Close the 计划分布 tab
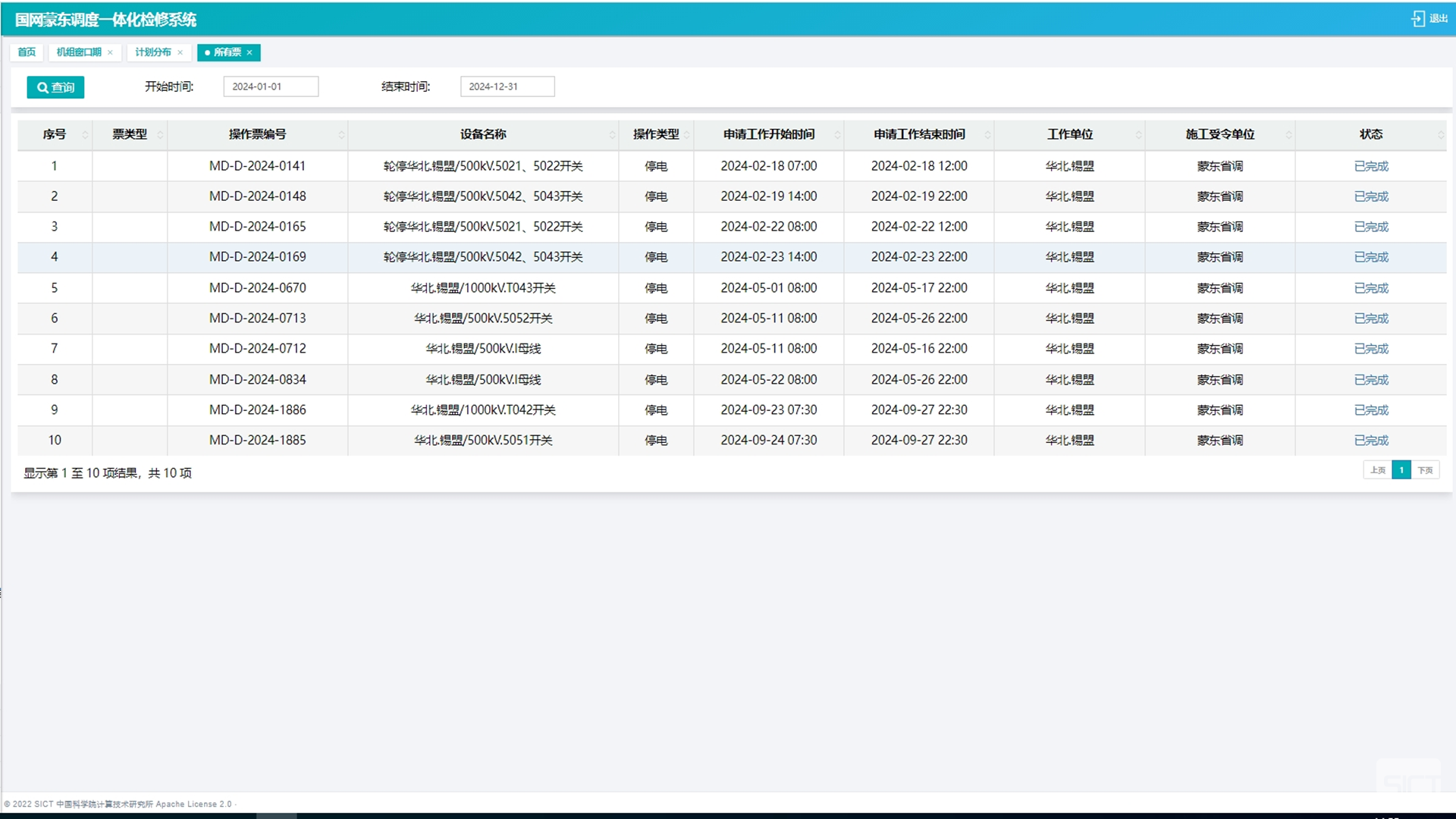 point(180,52)
